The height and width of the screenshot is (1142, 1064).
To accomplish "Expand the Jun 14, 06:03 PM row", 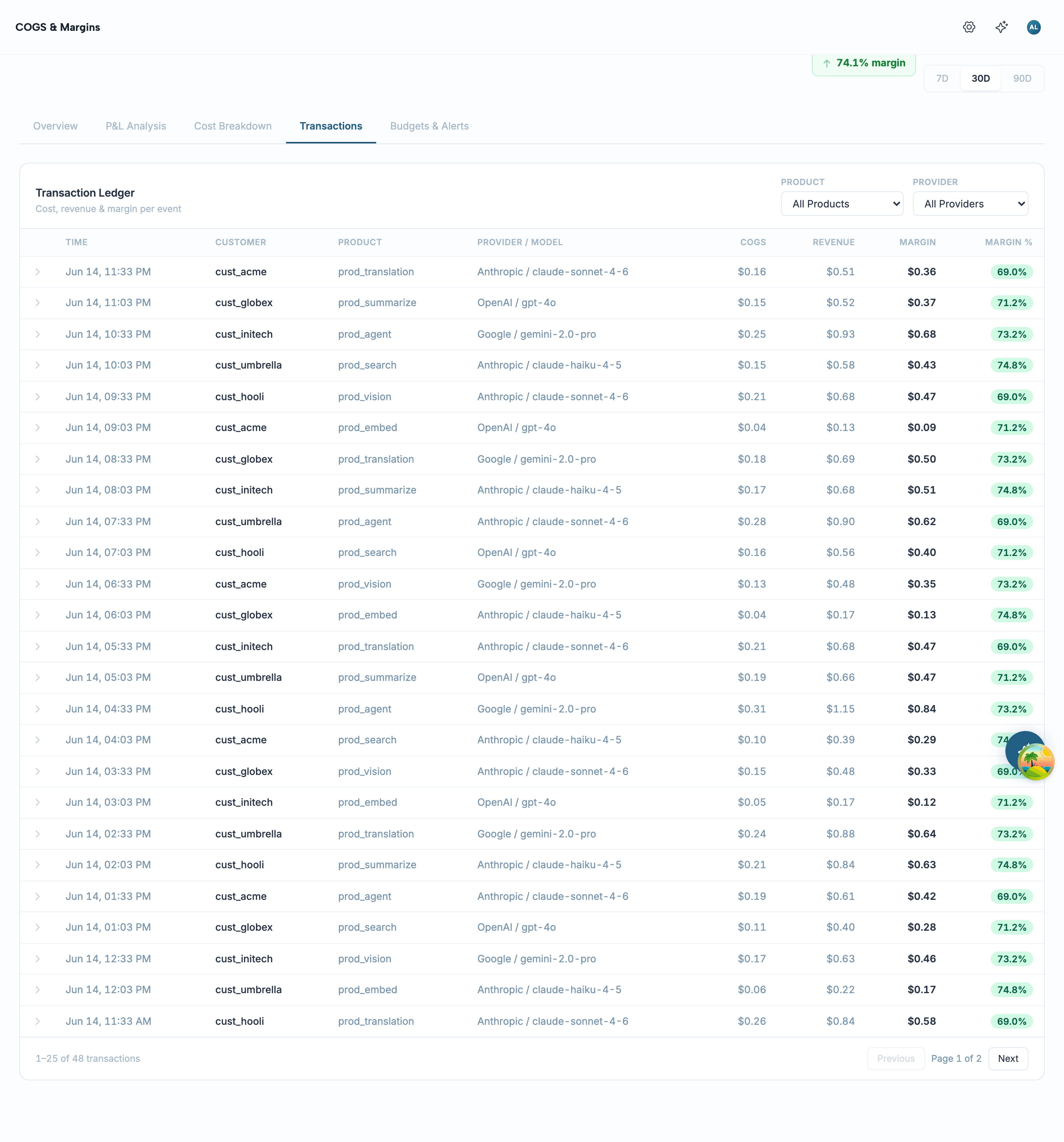I will 38,615.
